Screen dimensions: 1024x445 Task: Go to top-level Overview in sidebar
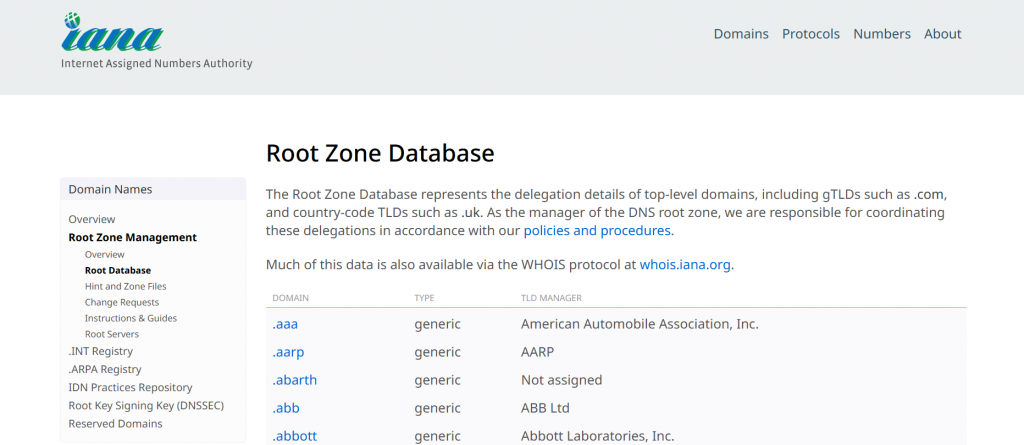(91, 220)
